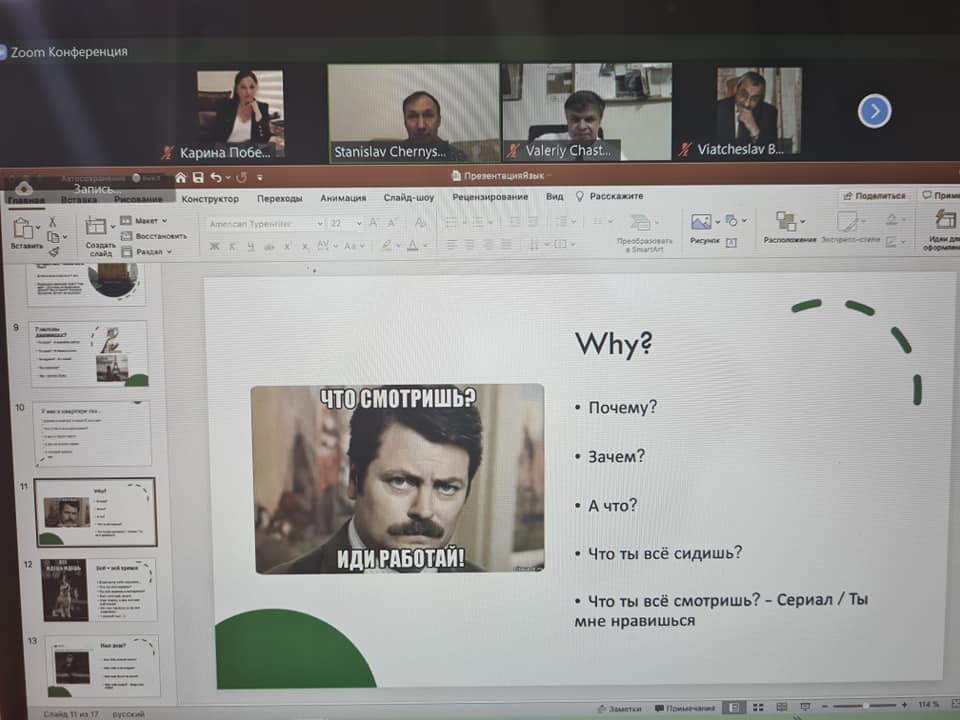Click the Home icon in PowerPoint title bar

click(x=181, y=178)
